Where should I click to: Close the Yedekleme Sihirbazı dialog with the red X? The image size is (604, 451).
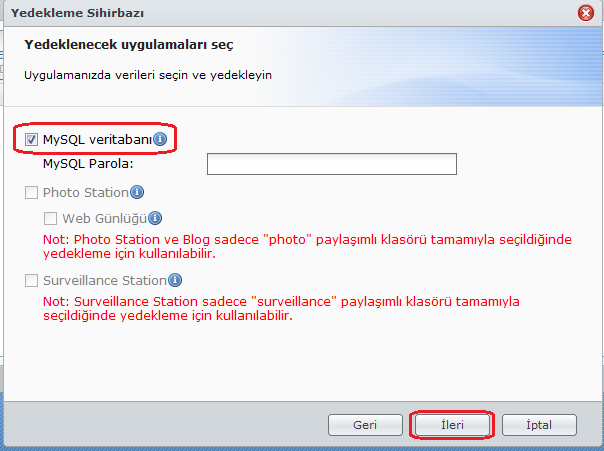(587, 13)
